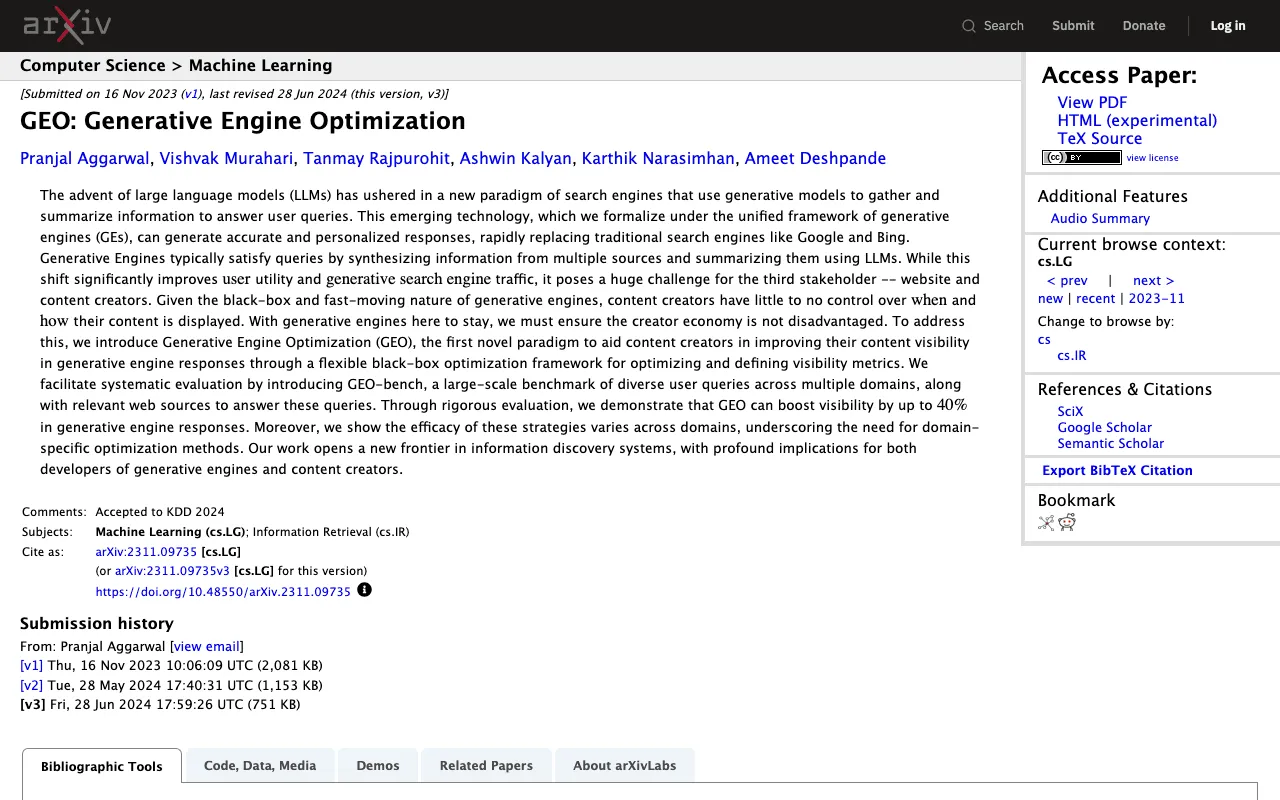Open the Audio Summary feature
Screen dimensions: 1280x800
[1100, 218]
